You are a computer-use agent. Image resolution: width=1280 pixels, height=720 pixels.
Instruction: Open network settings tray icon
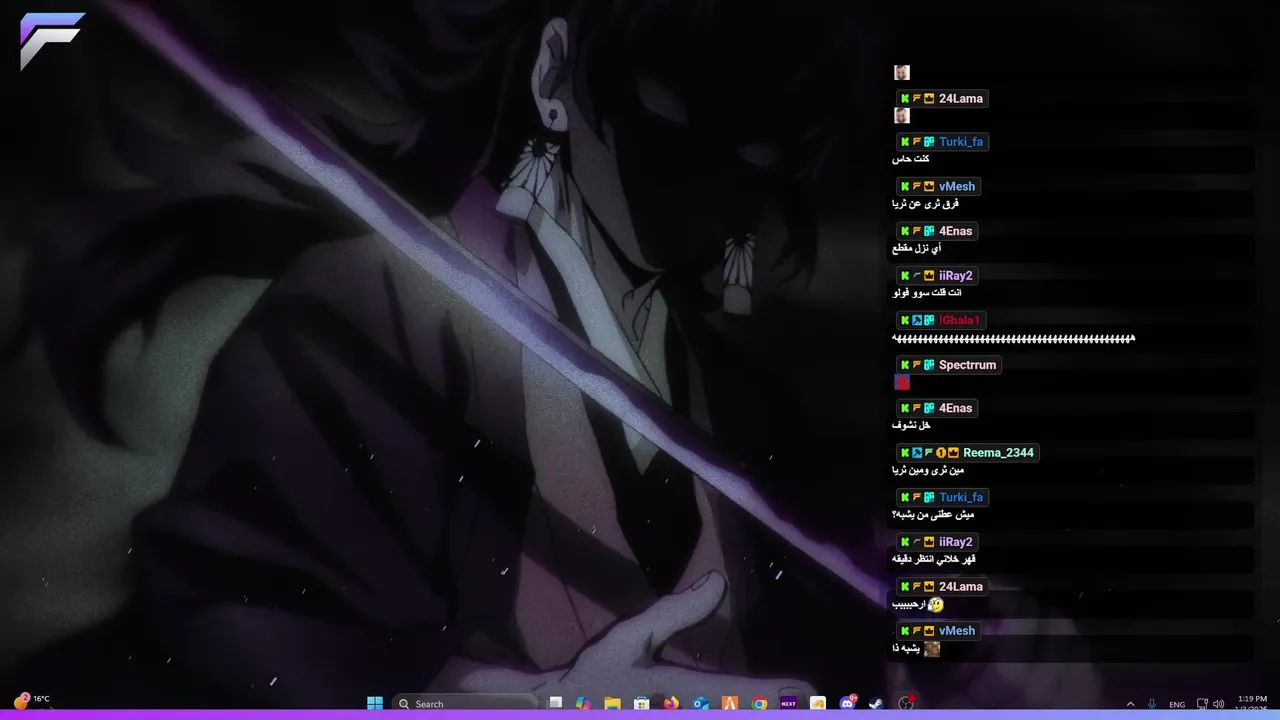pos(1202,703)
